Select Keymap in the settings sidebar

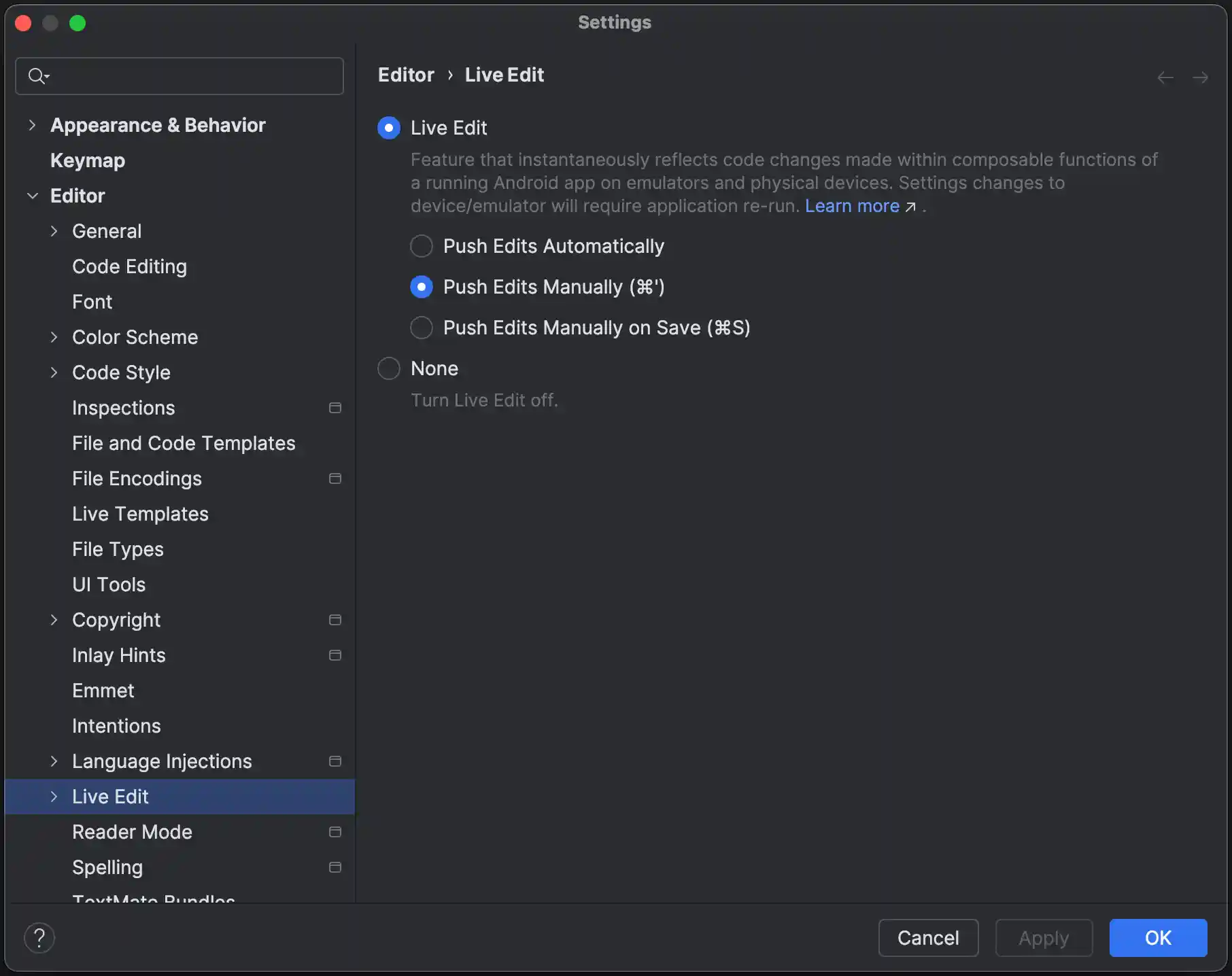point(87,160)
